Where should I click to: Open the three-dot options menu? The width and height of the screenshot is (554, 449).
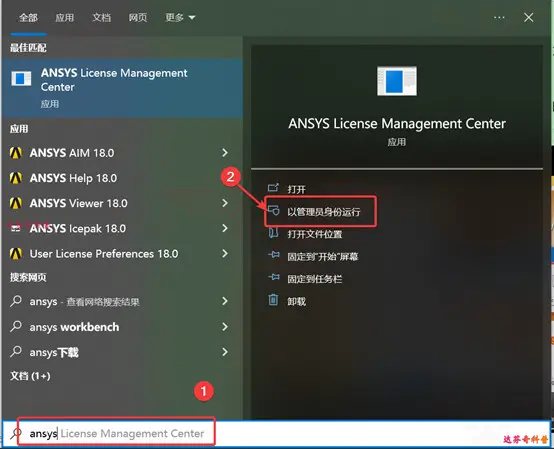499,17
